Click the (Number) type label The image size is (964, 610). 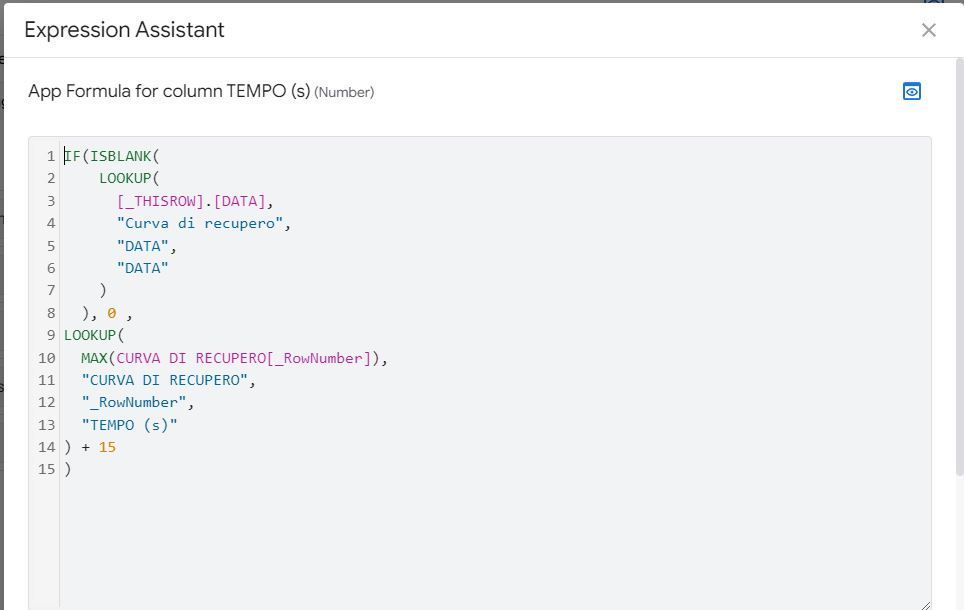coord(344,92)
